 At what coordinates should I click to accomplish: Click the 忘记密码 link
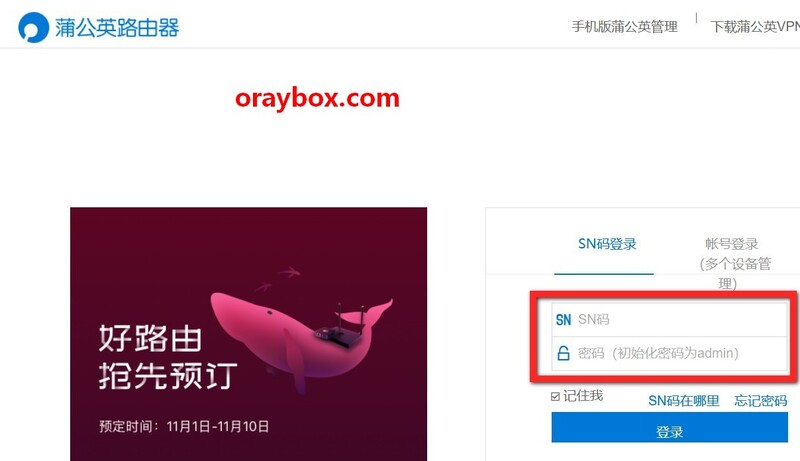click(761, 401)
